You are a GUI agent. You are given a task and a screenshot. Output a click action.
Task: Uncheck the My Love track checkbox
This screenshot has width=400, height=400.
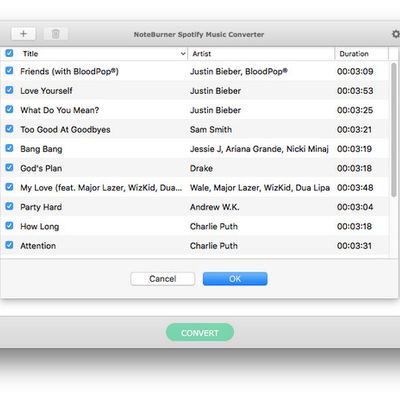click(x=9, y=187)
